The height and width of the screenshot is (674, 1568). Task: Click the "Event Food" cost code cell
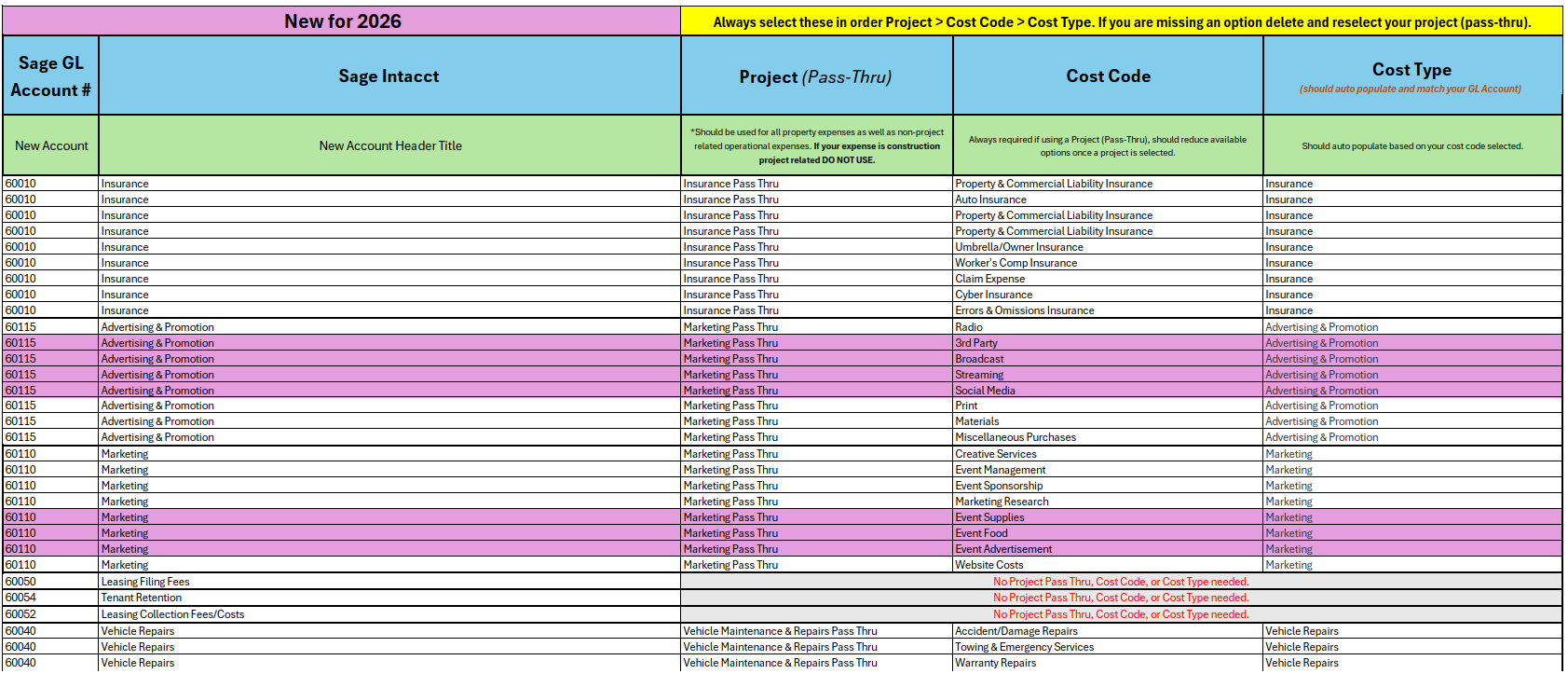coord(1108,533)
